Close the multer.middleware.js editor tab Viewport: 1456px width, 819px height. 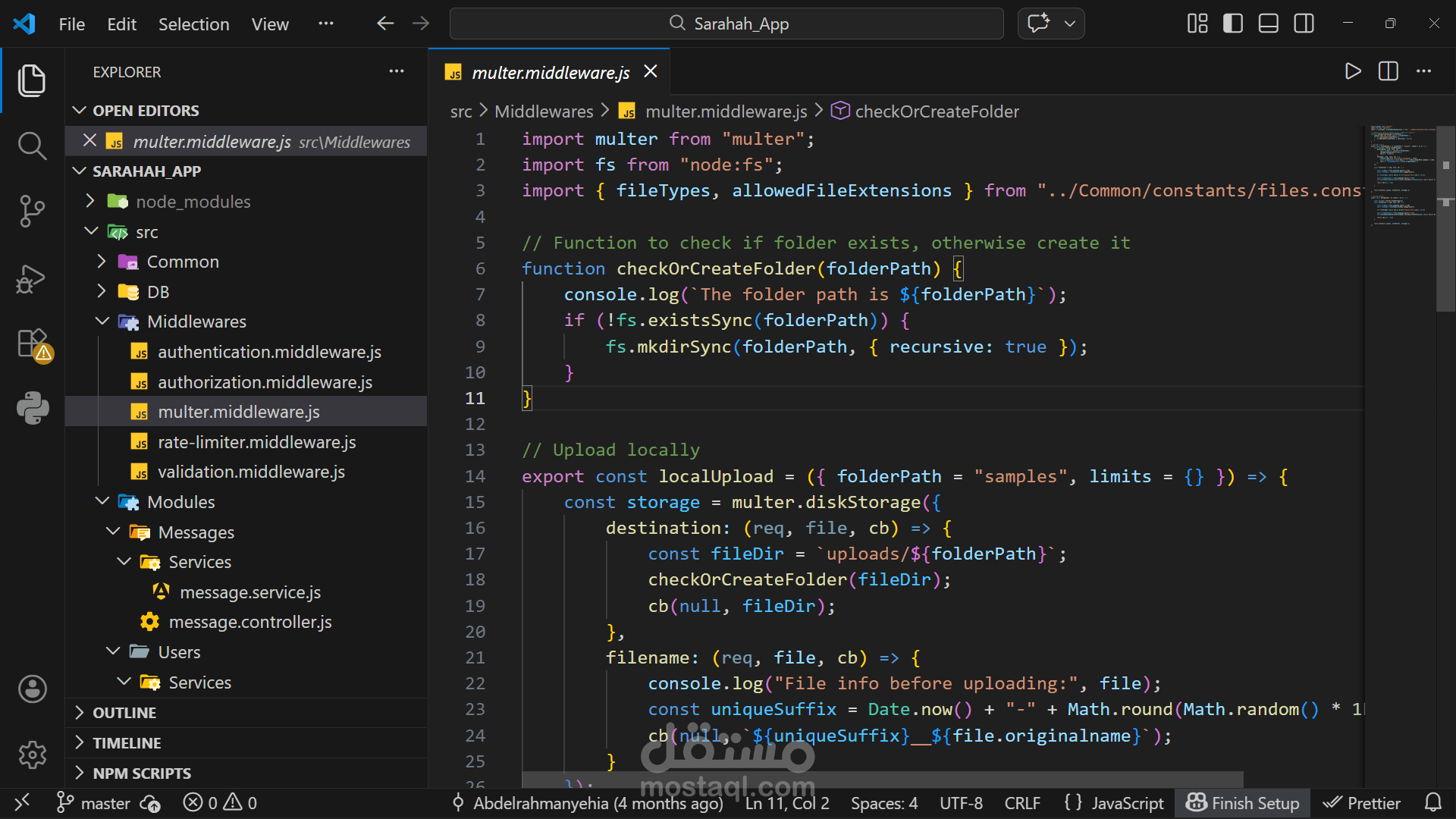pyautogui.click(x=650, y=71)
